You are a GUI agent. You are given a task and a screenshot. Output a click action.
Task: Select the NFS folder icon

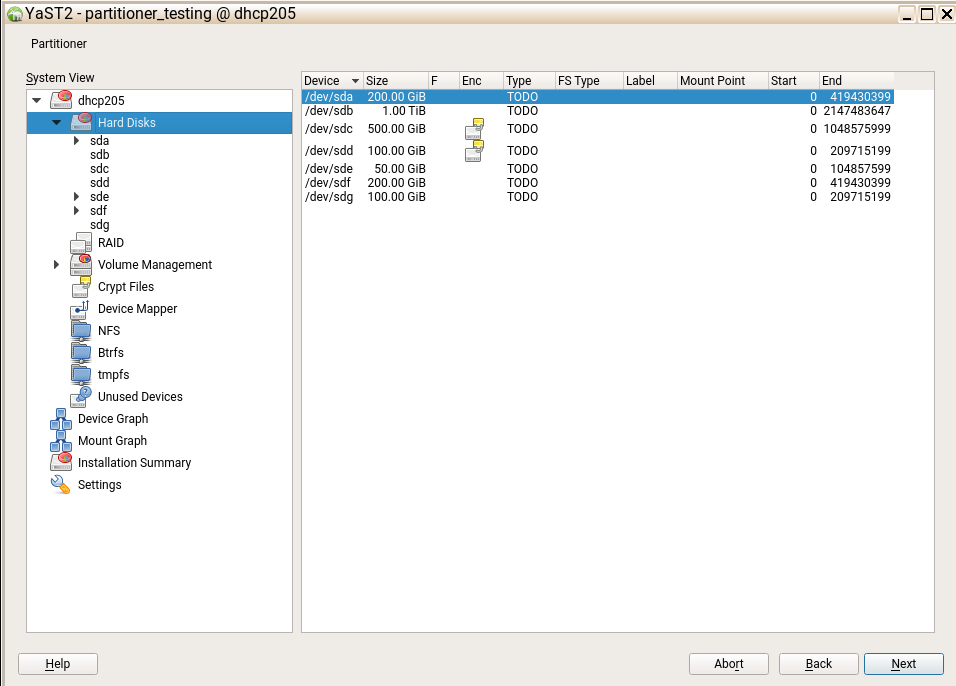pos(81,331)
